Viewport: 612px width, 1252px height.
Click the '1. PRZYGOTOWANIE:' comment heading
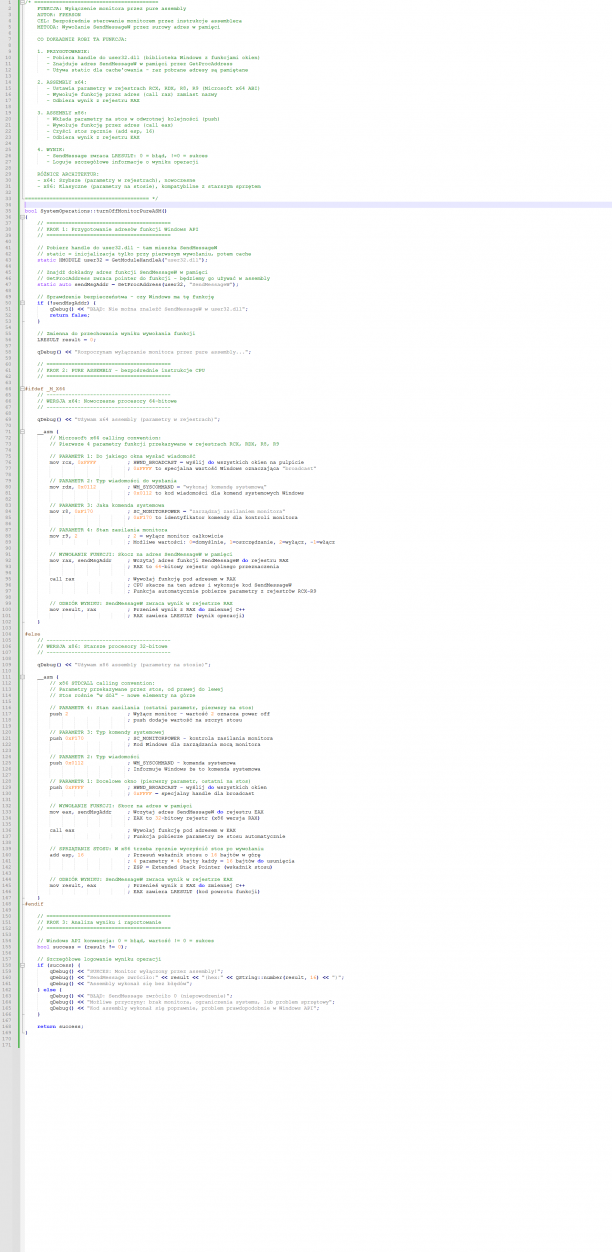click(63, 51)
